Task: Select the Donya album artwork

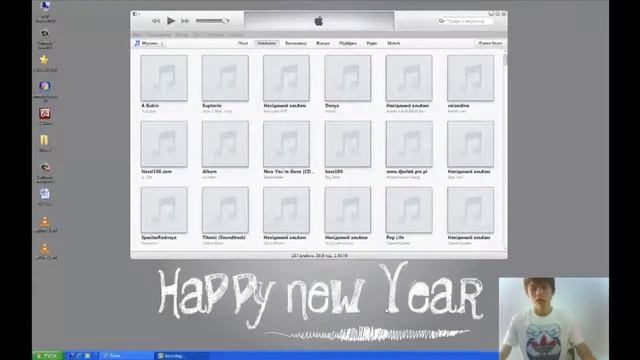Action: click(x=348, y=78)
